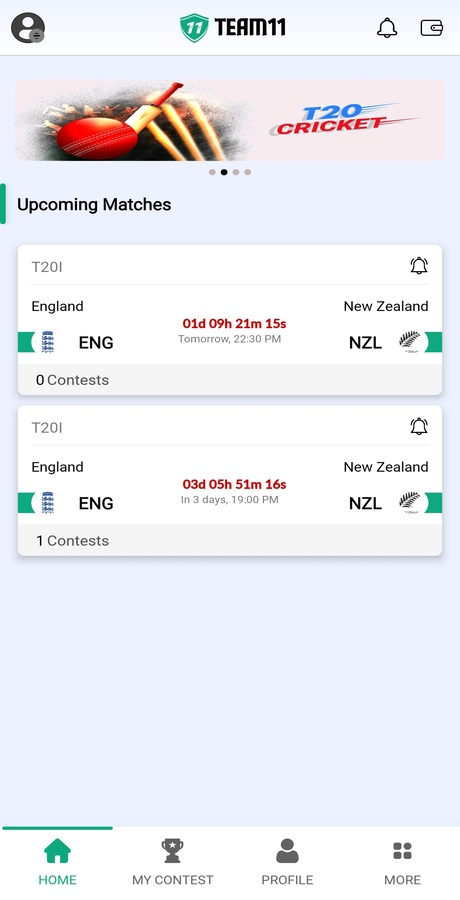Toggle reminder bell on second ENG vs NZL match

419,426
